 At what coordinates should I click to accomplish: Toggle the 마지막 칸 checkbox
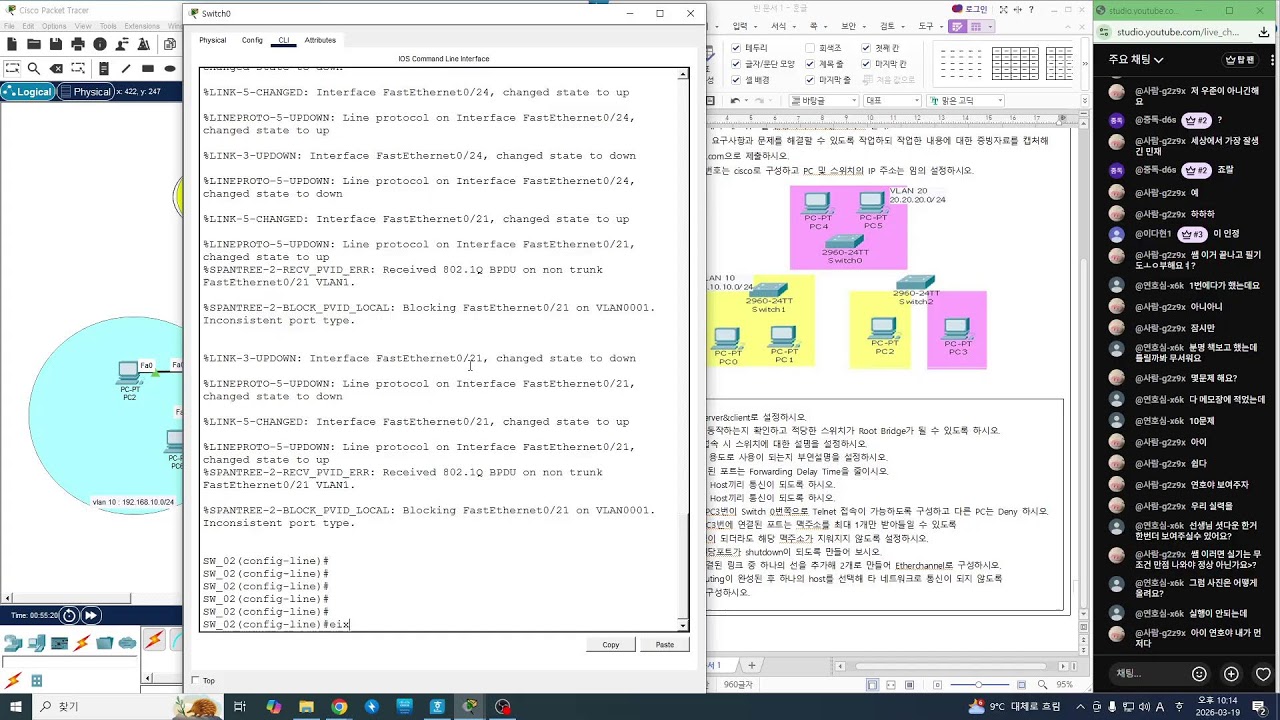pos(866,64)
